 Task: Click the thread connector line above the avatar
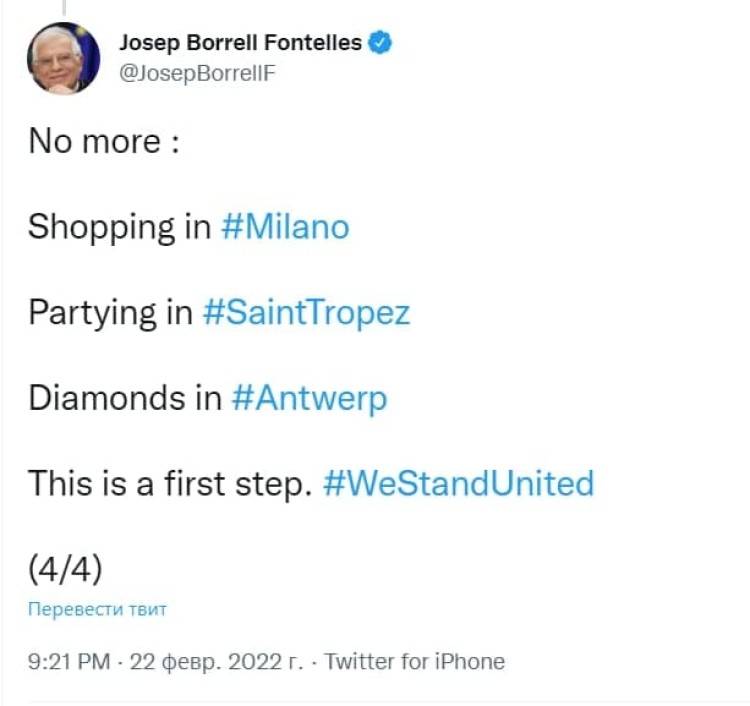[63, 8]
